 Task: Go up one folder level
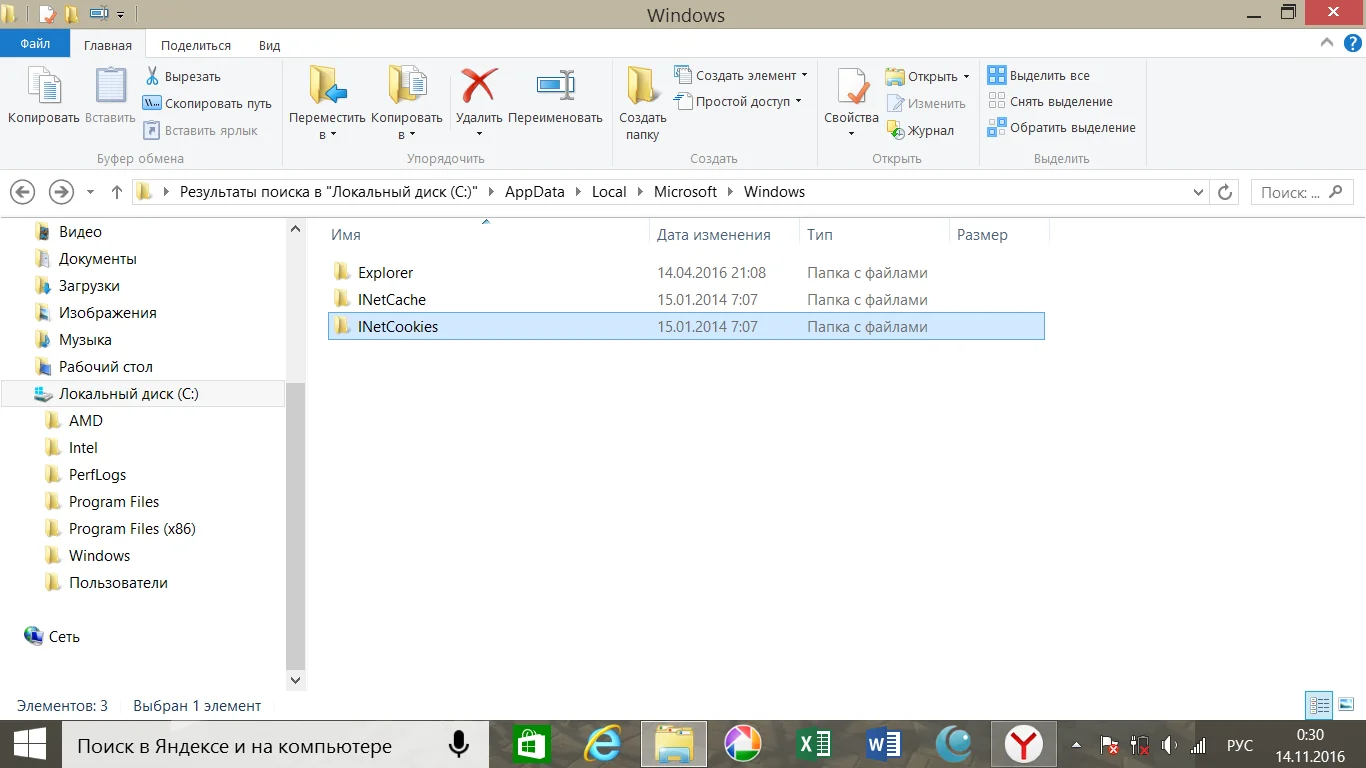coord(117,192)
